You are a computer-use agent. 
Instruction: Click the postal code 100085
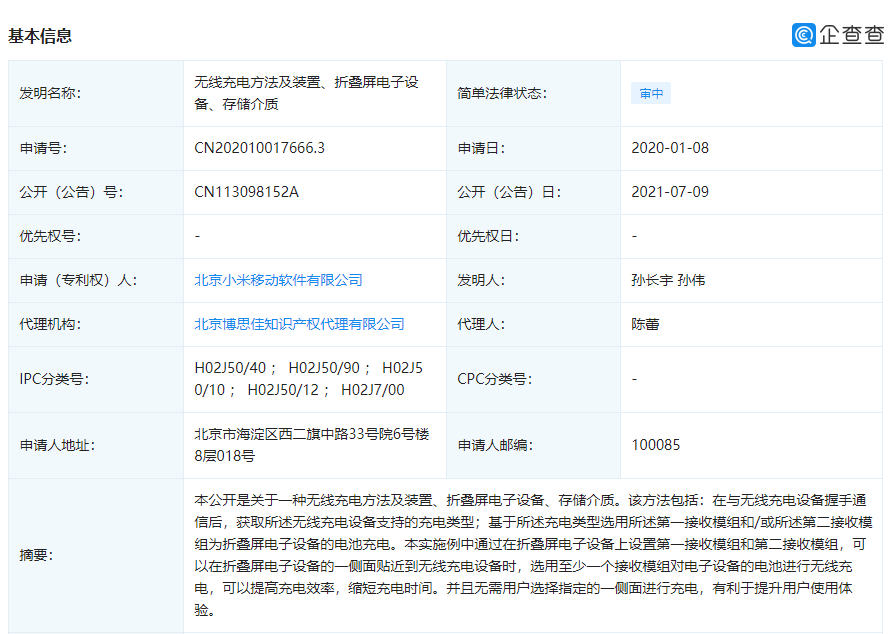[x=656, y=445]
